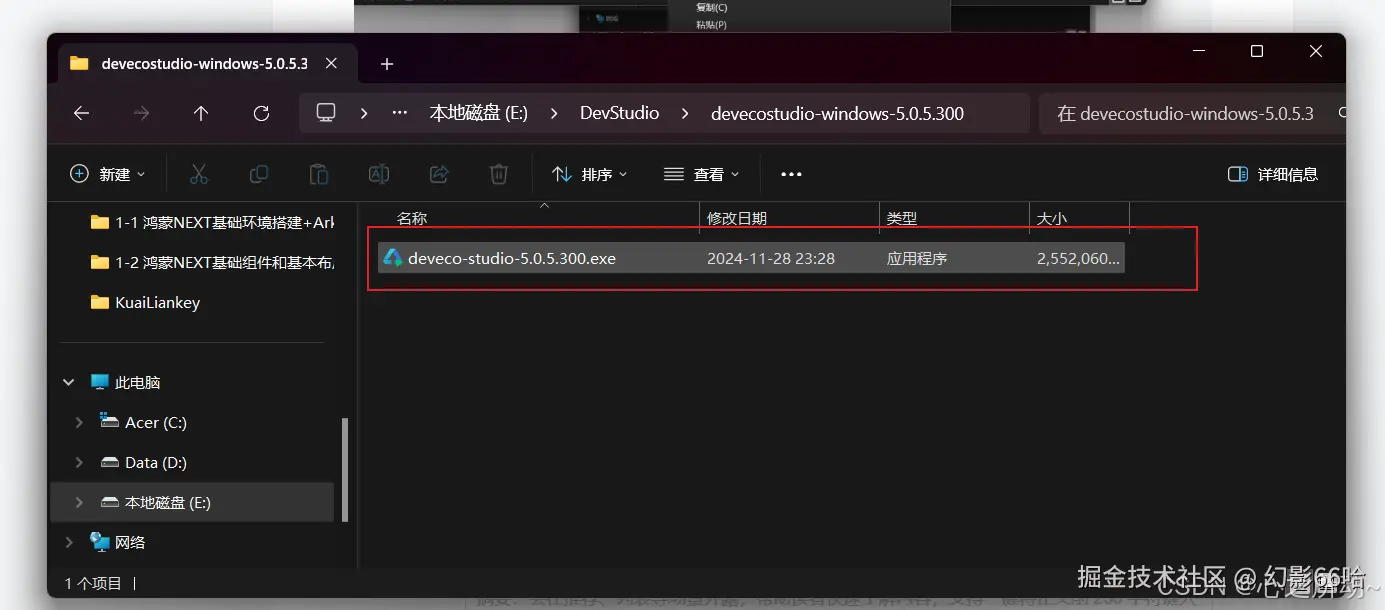The height and width of the screenshot is (610, 1385).
Task: Click the Paste clipboard icon
Action: tap(319, 174)
